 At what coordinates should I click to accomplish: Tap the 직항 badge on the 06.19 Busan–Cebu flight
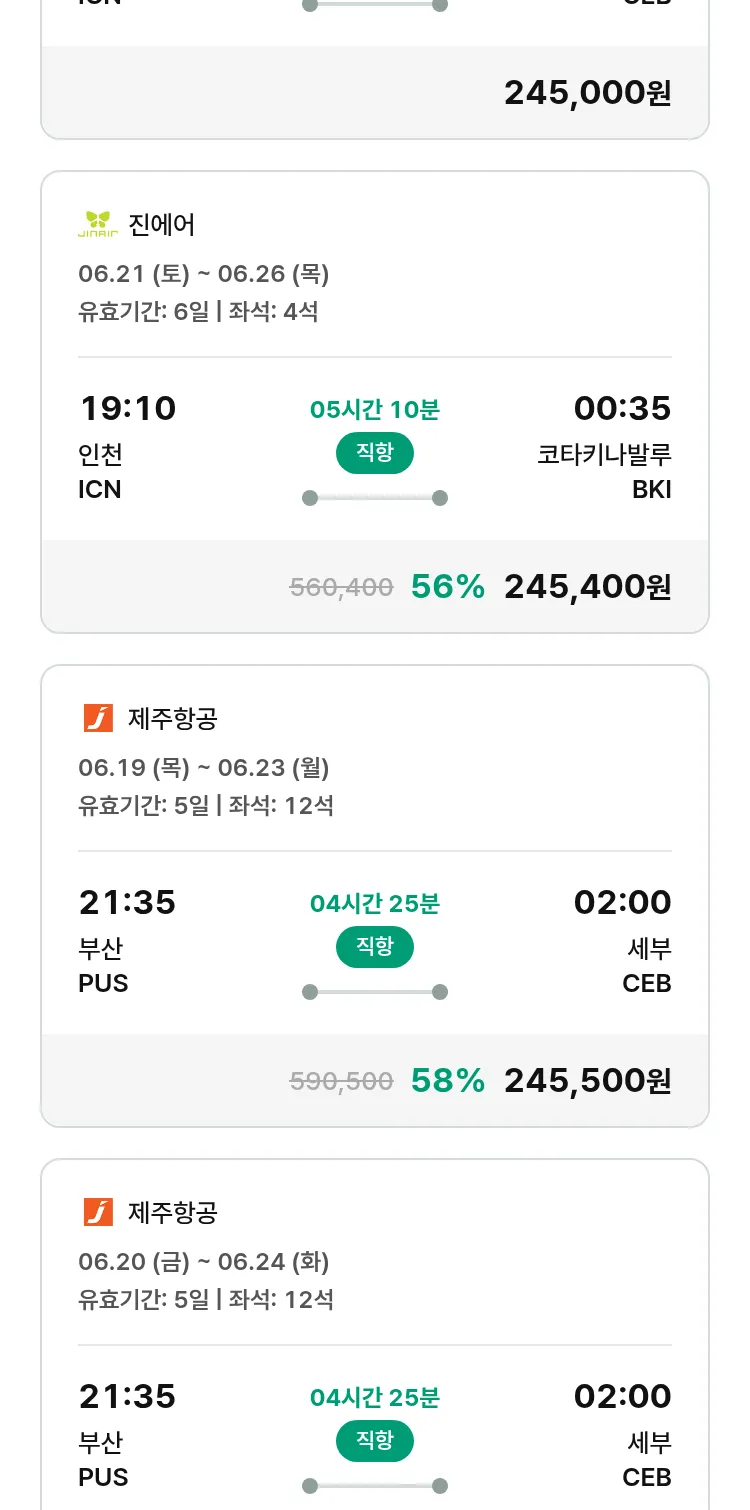click(x=374, y=947)
